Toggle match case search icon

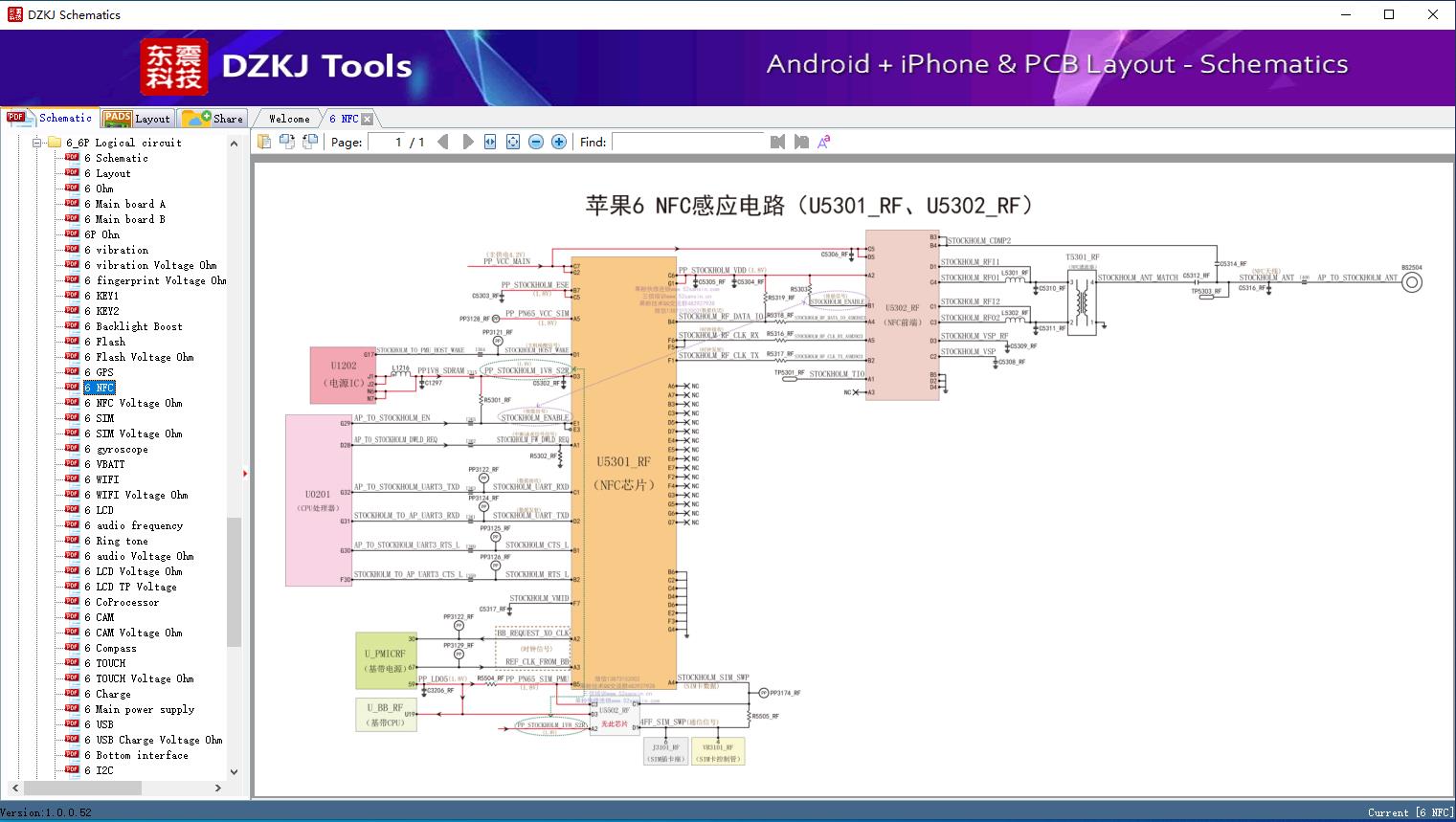[x=824, y=142]
